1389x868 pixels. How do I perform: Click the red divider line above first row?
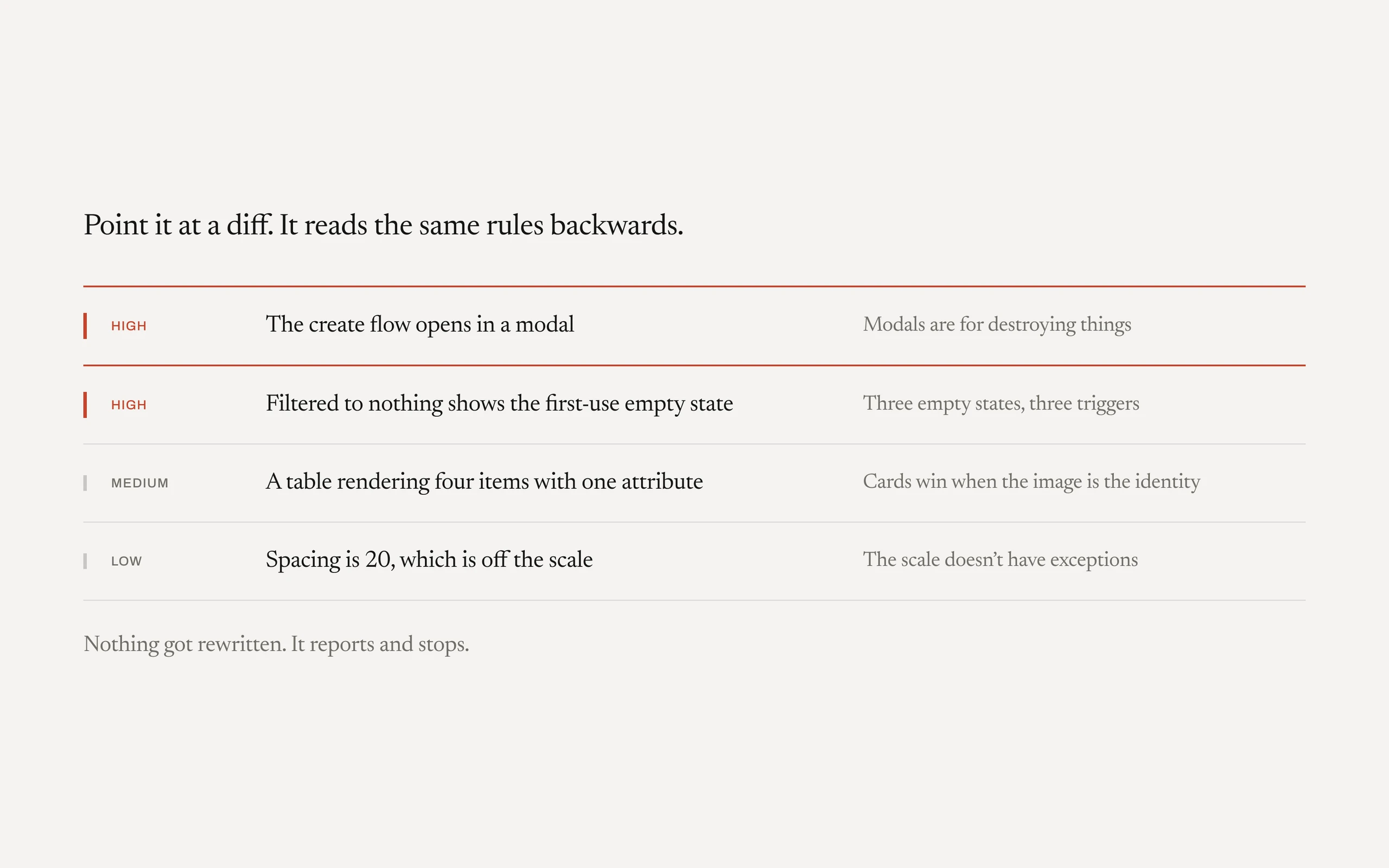[x=694, y=286]
